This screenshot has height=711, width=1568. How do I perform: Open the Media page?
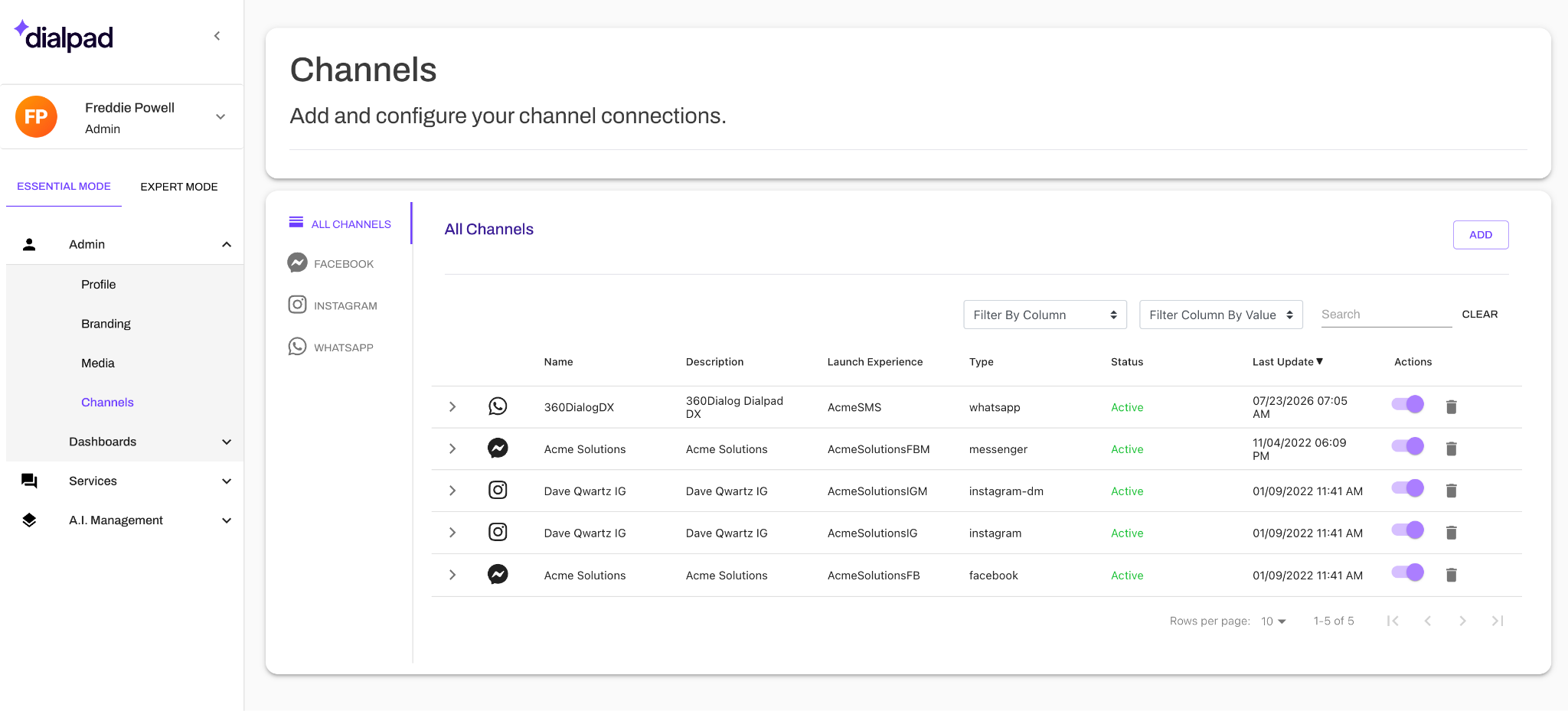pos(98,363)
